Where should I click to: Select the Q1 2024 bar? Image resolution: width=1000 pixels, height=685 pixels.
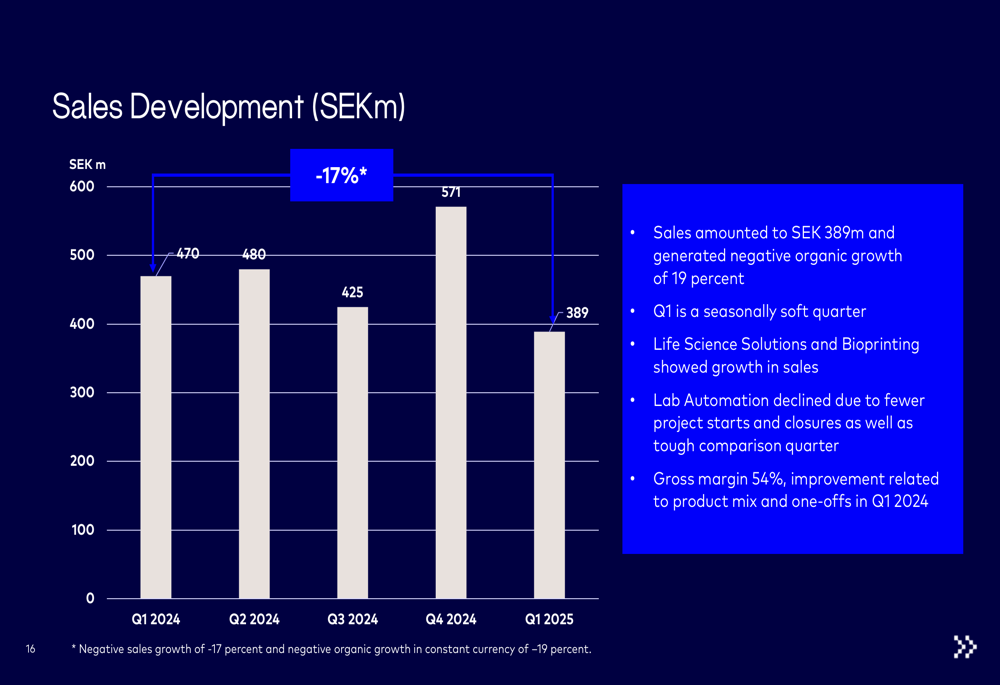pyautogui.click(x=156, y=437)
